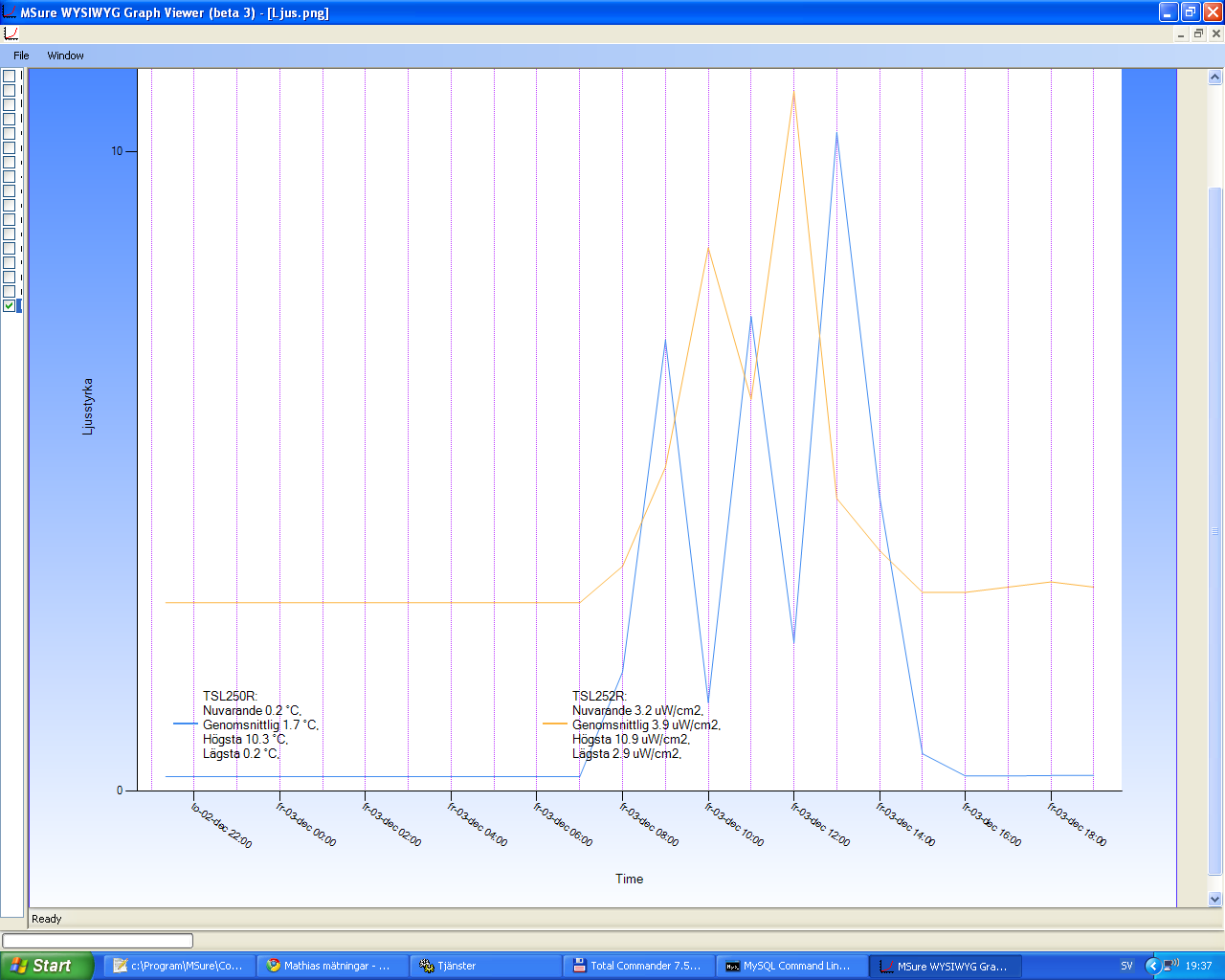Open Total Commander from the taskbar
Image resolution: width=1225 pixels, height=980 pixels.
click(638, 966)
